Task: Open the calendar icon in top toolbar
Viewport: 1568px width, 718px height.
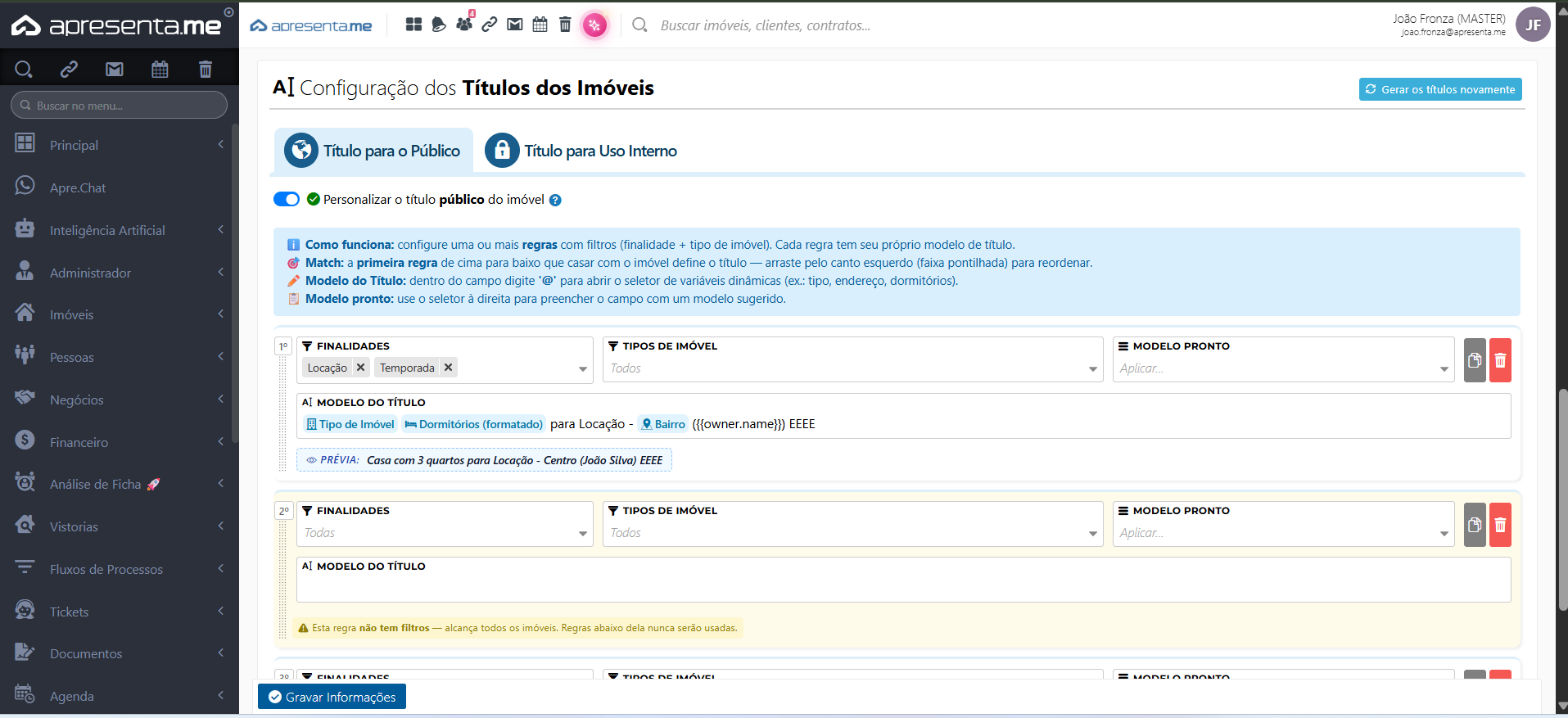Action: tap(540, 25)
